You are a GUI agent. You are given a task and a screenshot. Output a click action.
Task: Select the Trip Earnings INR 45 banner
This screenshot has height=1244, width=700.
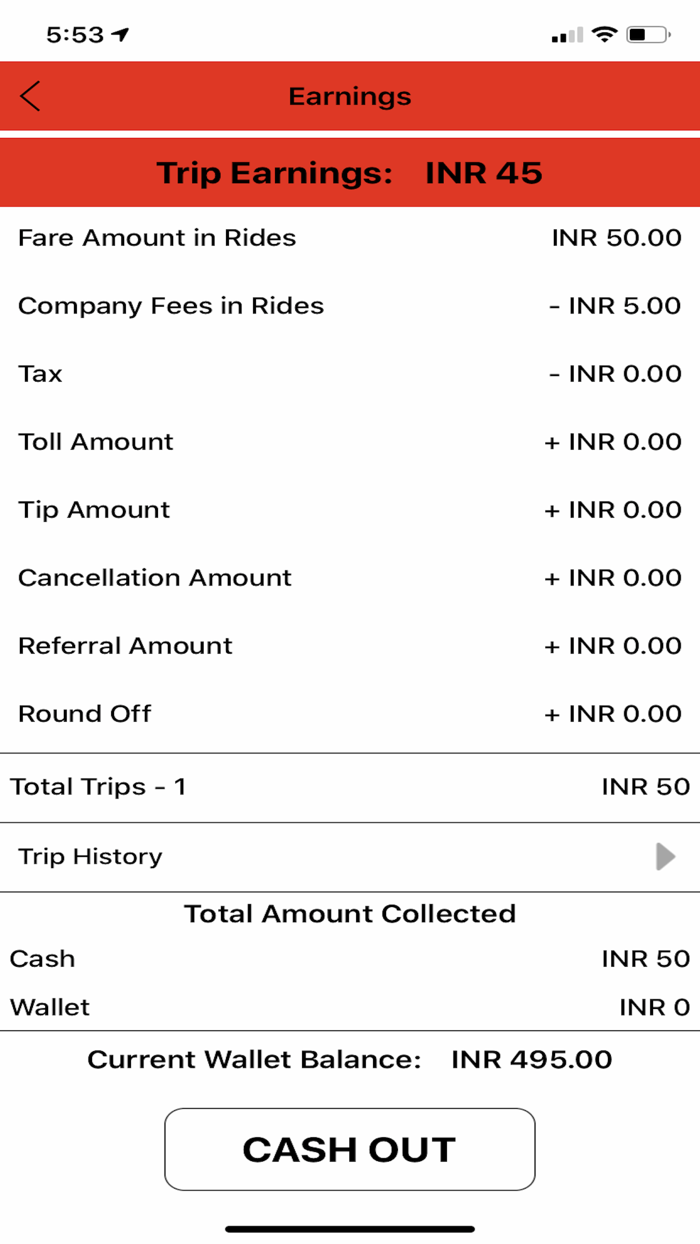(350, 172)
